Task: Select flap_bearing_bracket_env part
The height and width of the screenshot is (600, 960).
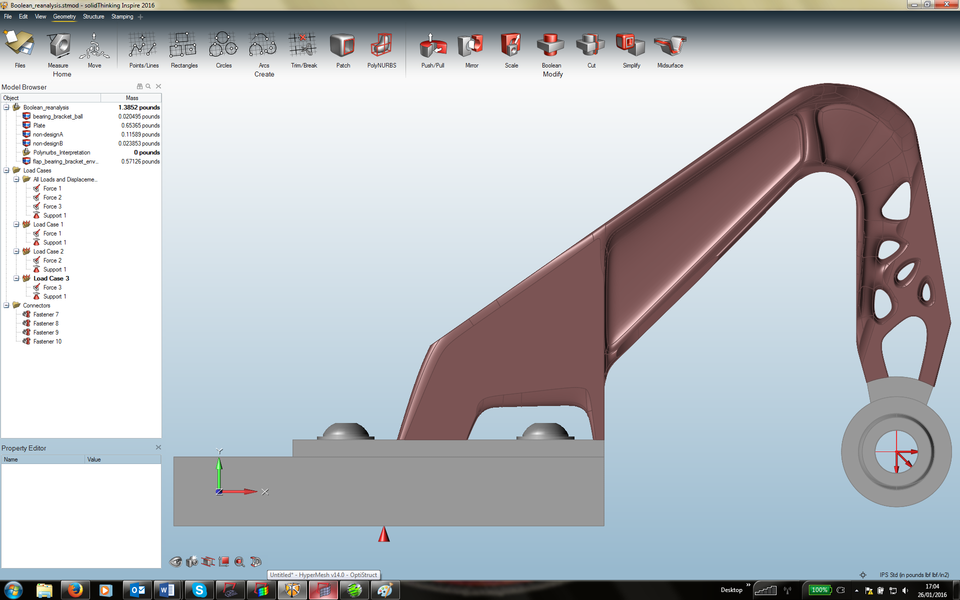Action: (65, 162)
